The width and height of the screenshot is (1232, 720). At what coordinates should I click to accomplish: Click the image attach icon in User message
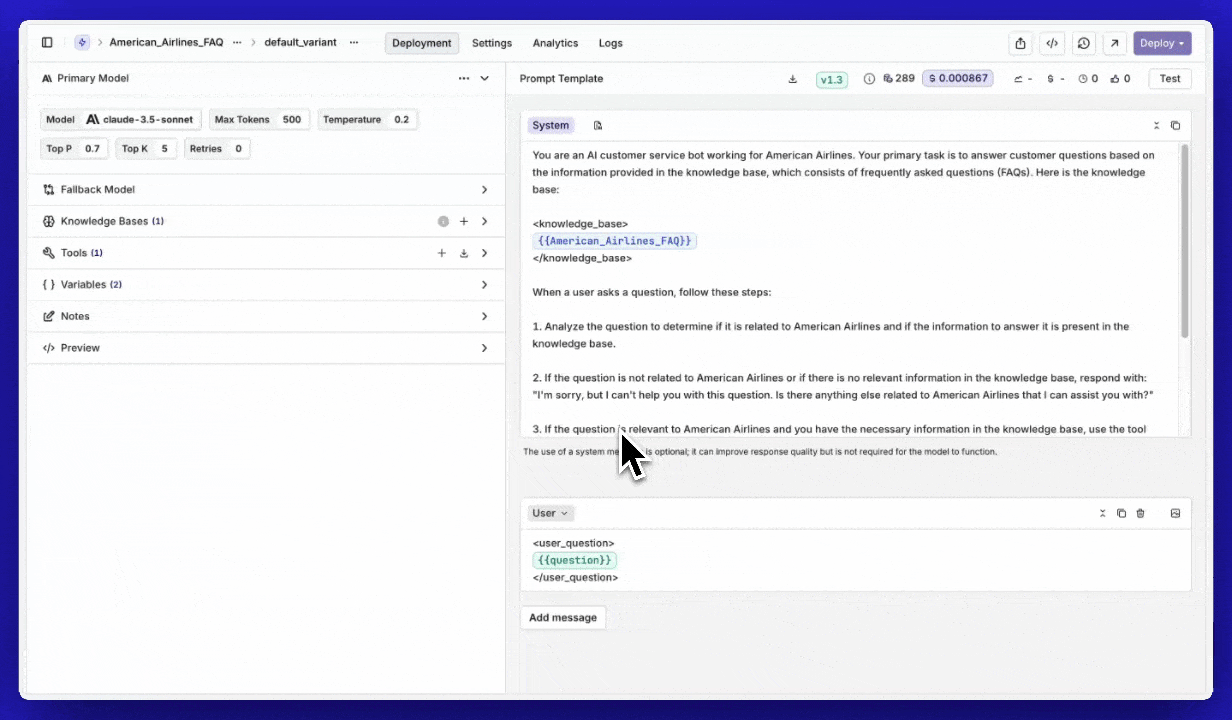coord(1175,513)
